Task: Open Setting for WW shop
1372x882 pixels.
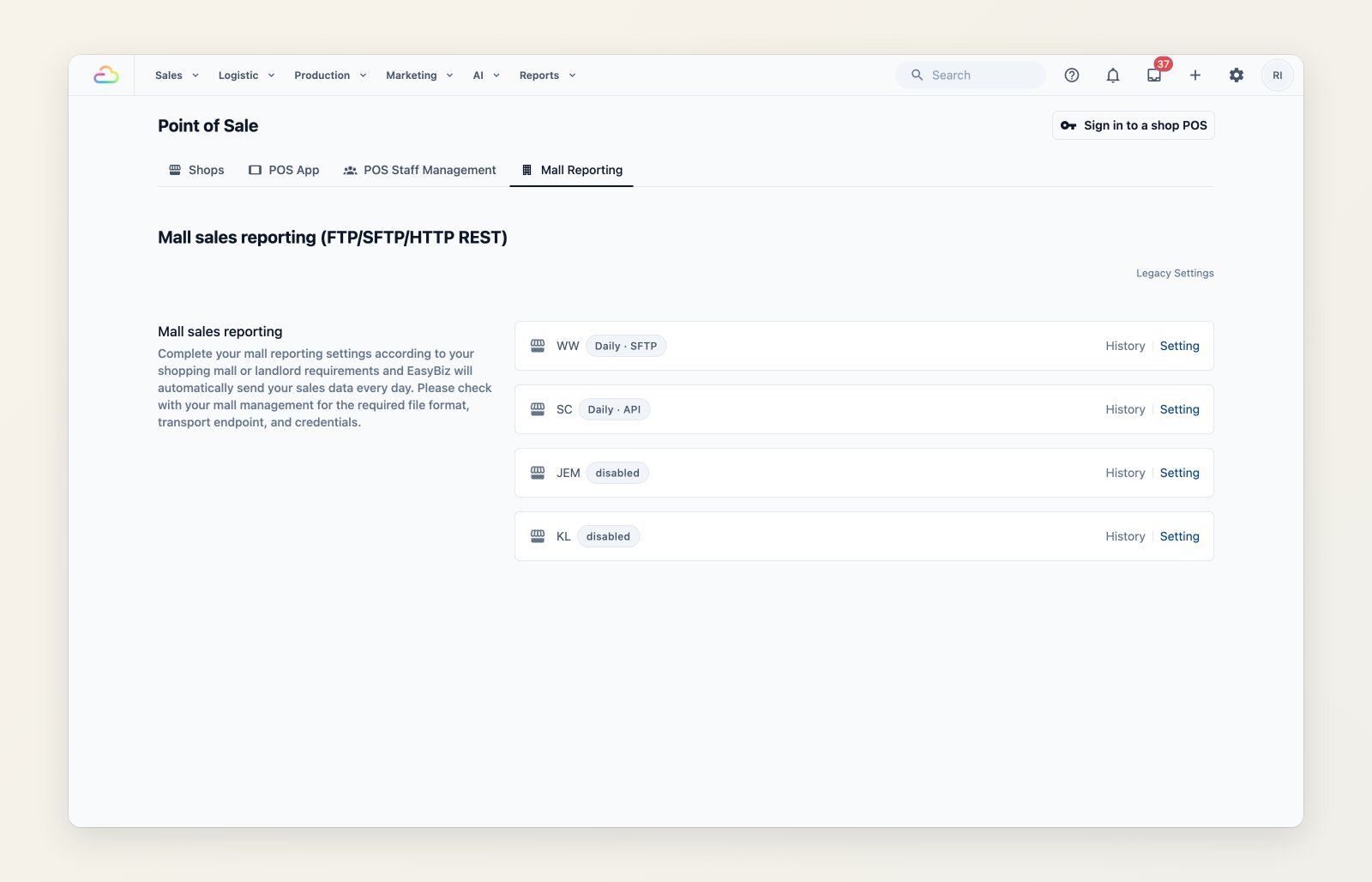Action: coord(1180,346)
